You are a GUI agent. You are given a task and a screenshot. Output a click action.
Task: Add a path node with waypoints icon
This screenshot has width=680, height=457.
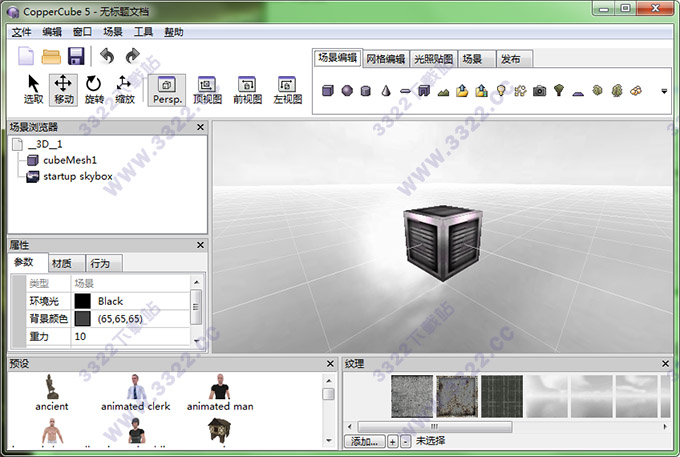pyautogui.click(x=520, y=91)
